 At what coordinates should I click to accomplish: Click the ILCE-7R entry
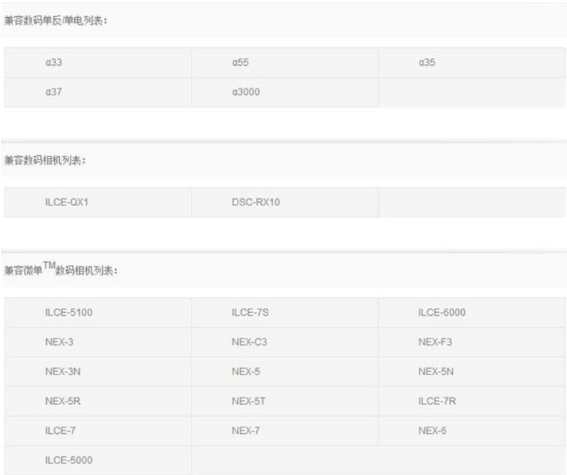[x=471, y=402]
